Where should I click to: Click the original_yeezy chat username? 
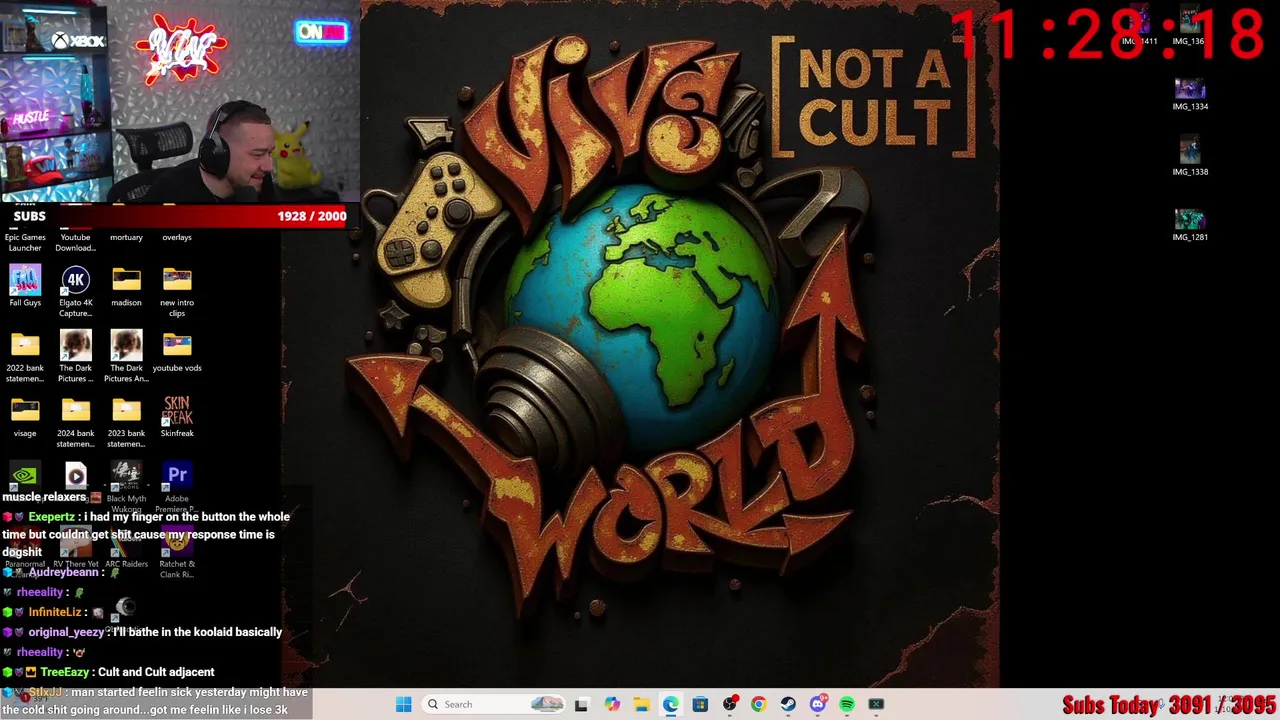click(66, 632)
